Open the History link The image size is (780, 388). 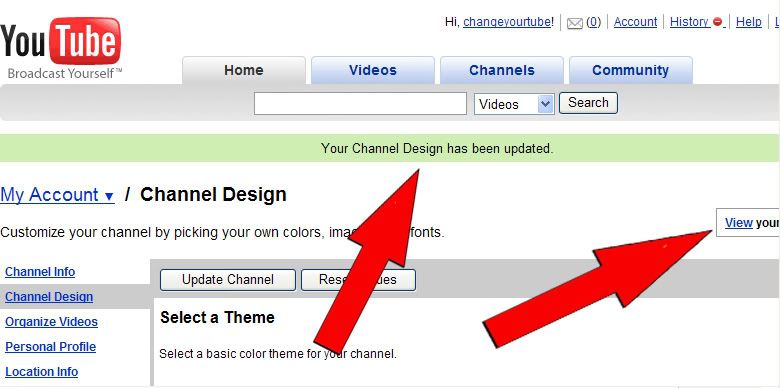(689, 22)
